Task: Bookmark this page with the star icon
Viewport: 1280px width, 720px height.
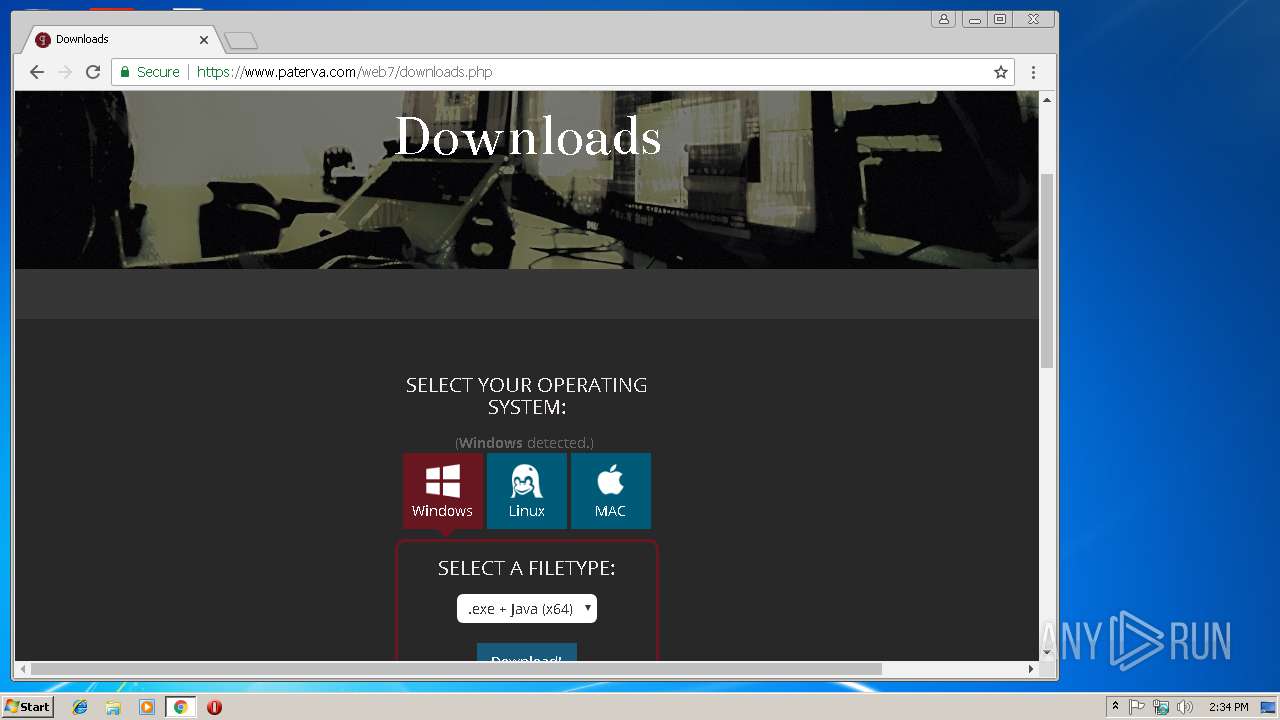Action: pyautogui.click(x=1000, y=72)
